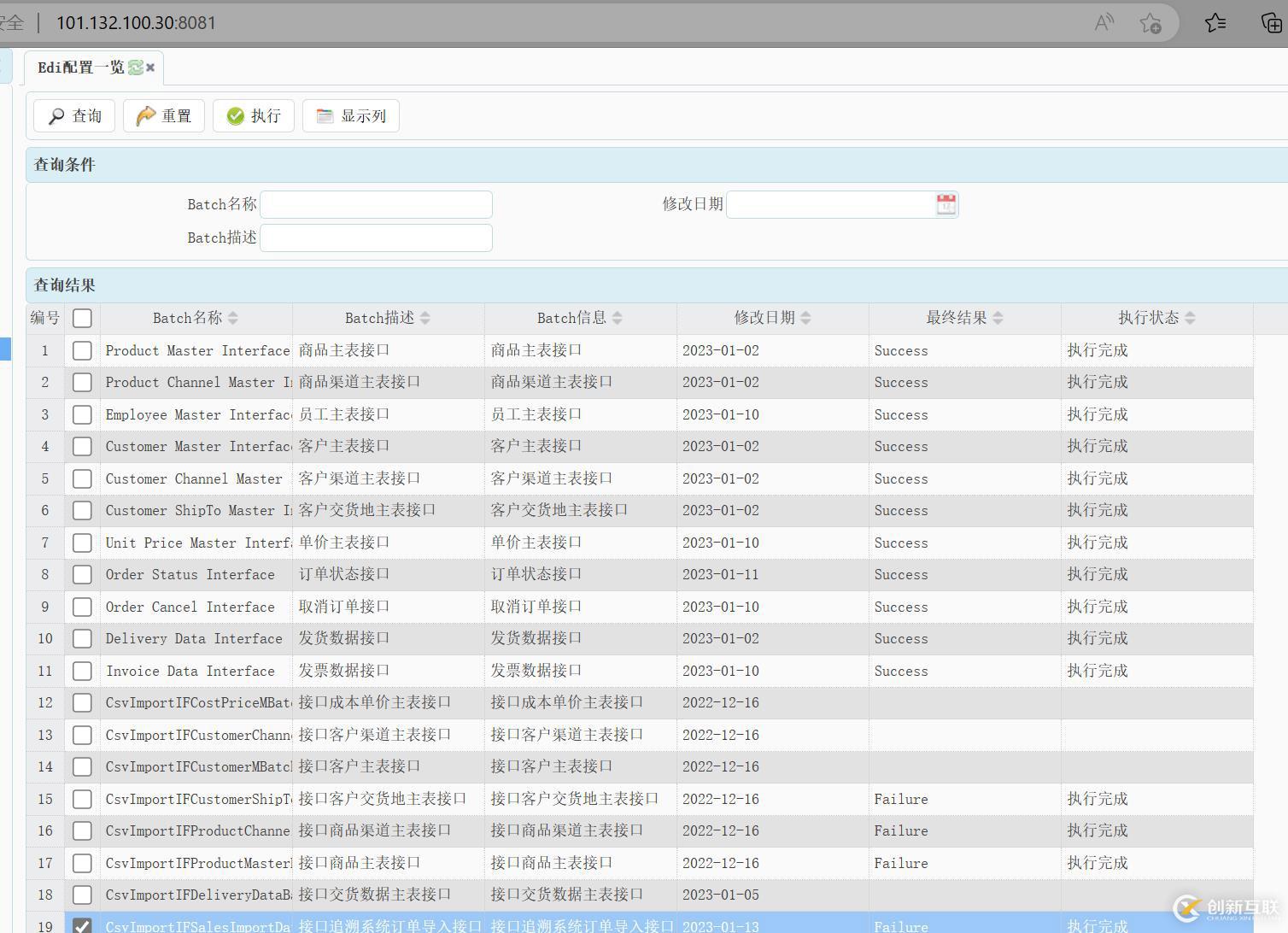1288x933 pixels.
Task: Refresh the Edi配置一览 tab via its refresh icon
Action: [x=135, y=67]
